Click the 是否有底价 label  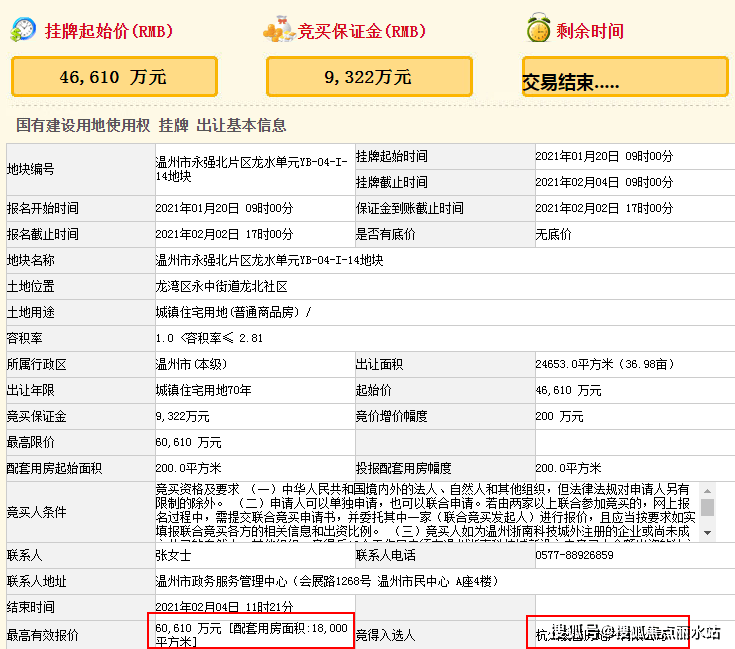[385, 234]
